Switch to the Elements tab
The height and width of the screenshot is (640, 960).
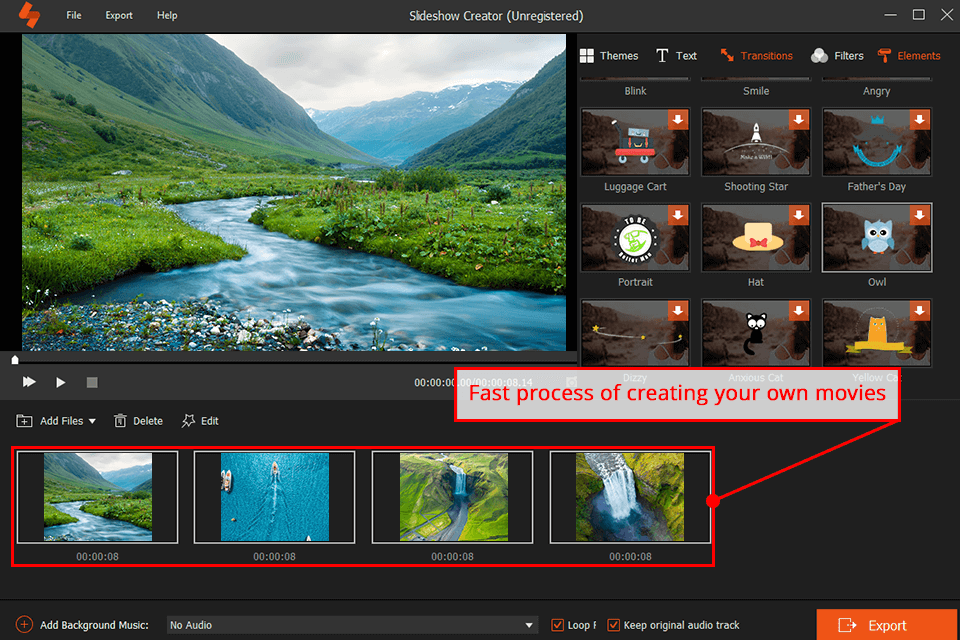pyautogui.click(x=909, y=56)
